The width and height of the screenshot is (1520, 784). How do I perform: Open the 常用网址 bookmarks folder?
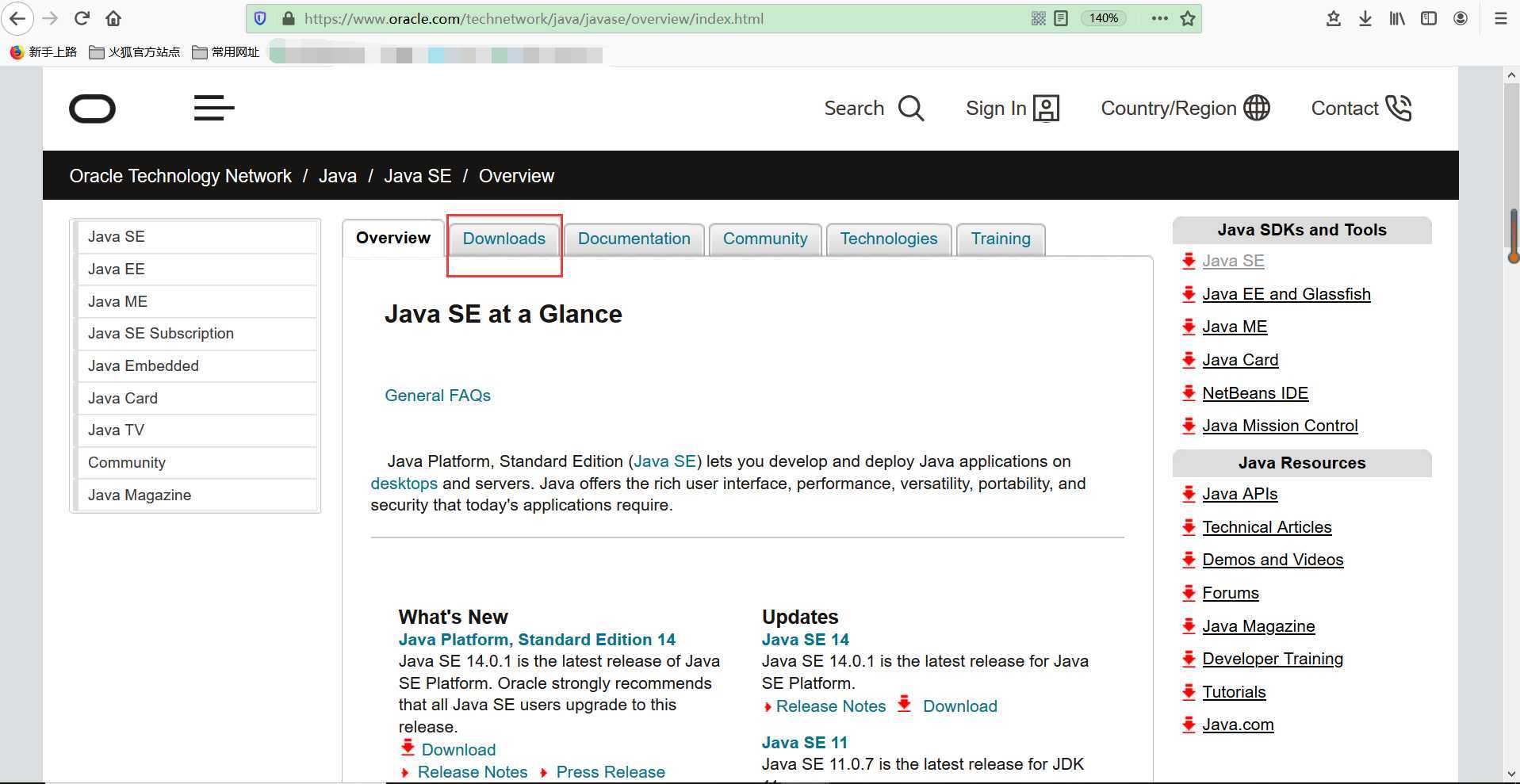pyautogui.click(x=226, y=52)
